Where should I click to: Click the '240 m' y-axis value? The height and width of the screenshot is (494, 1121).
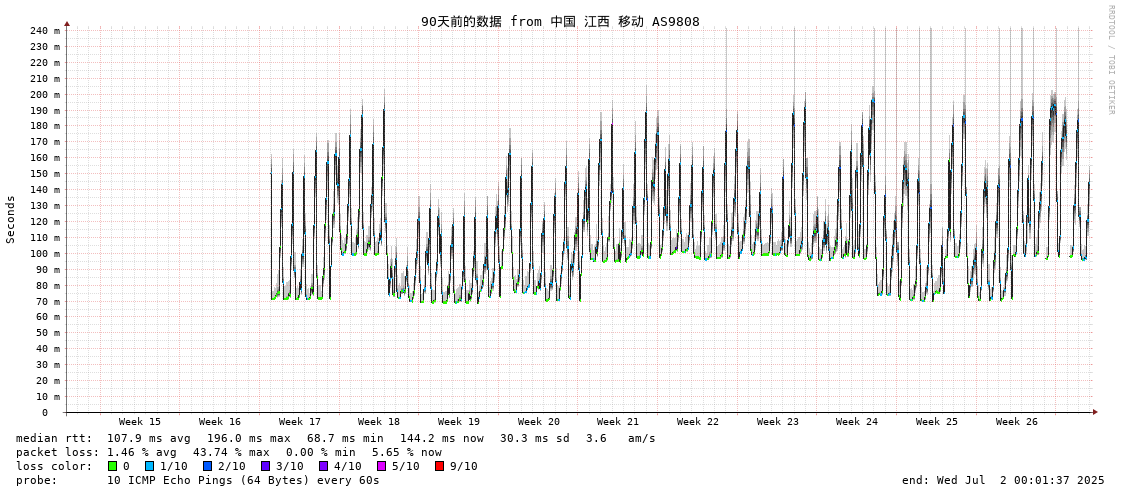tap(44, 31)
